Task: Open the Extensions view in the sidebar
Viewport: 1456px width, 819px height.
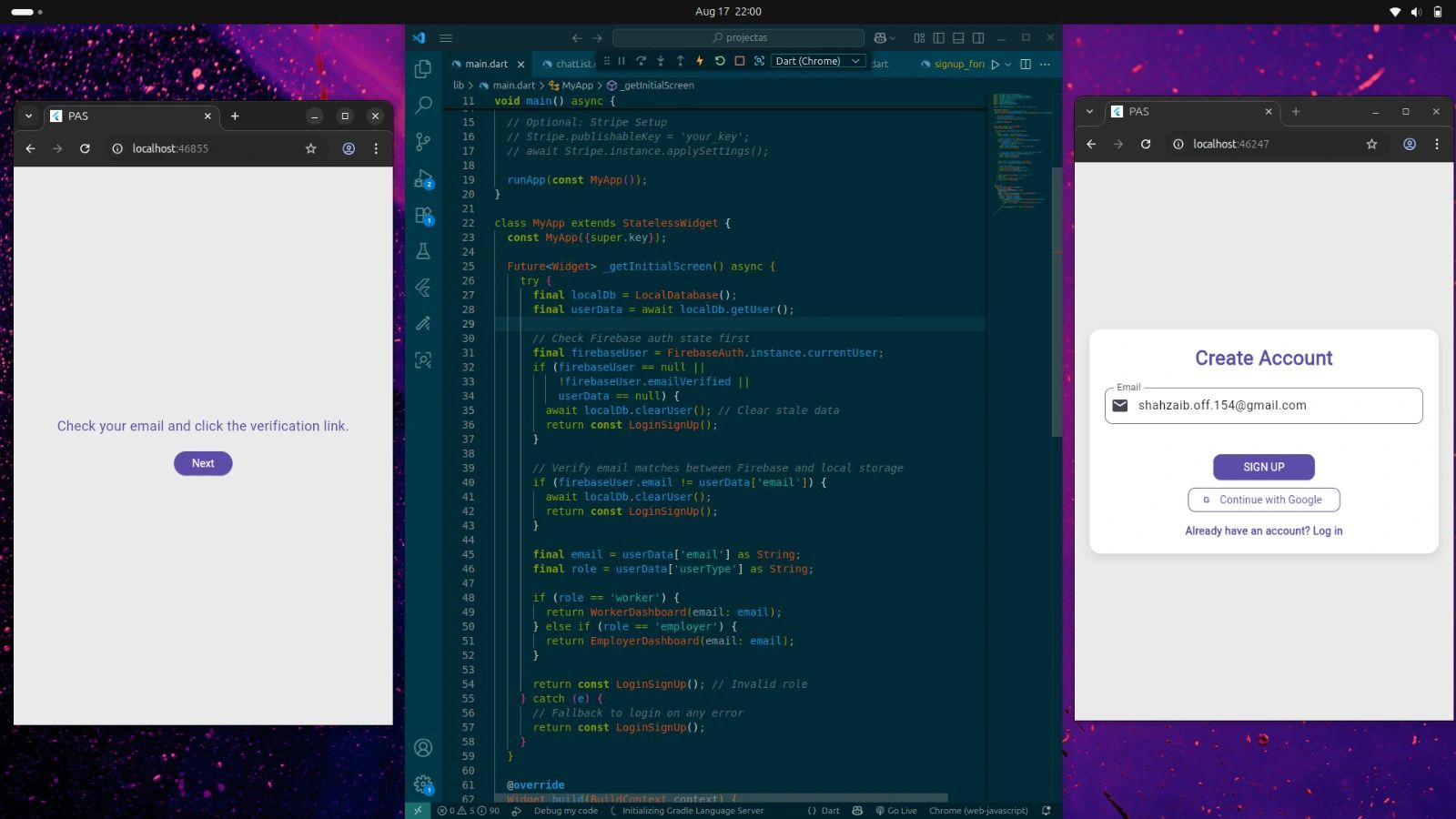Action: click(x=423, y=216)
